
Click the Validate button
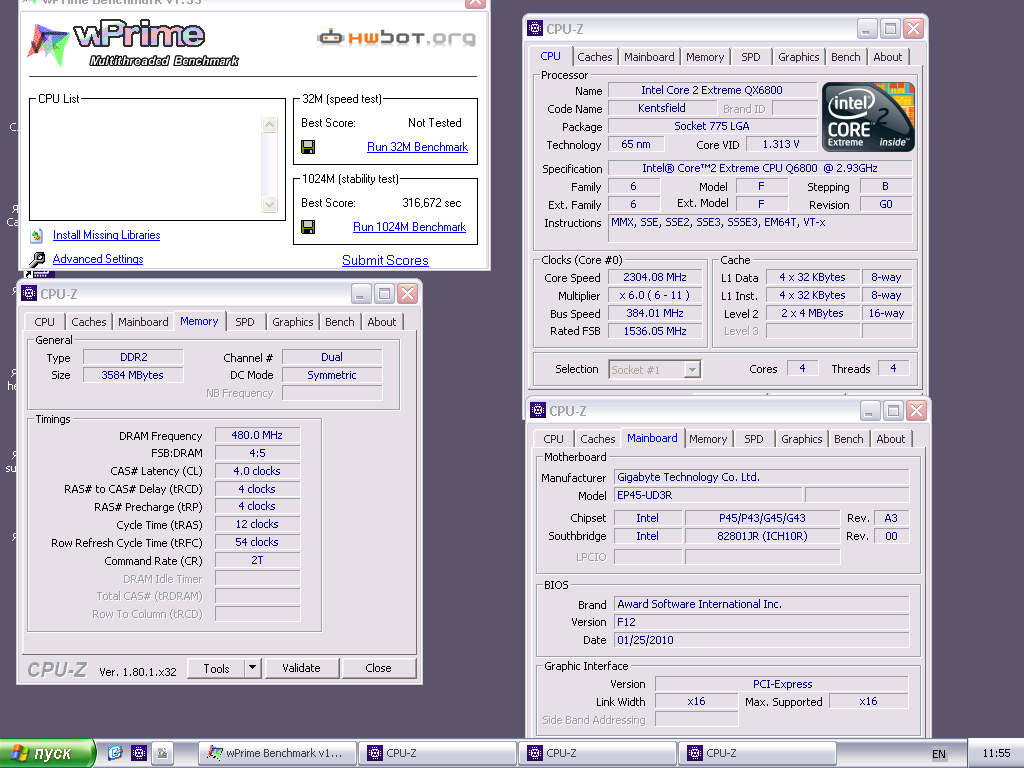pos(302,668)
